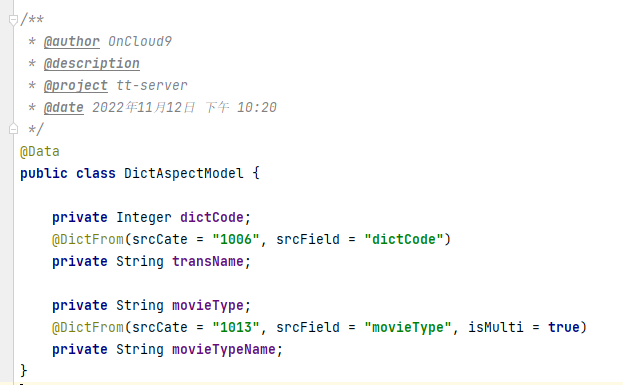
Task: Click the @author tag in the Javadoc
Action: [72, 41]
